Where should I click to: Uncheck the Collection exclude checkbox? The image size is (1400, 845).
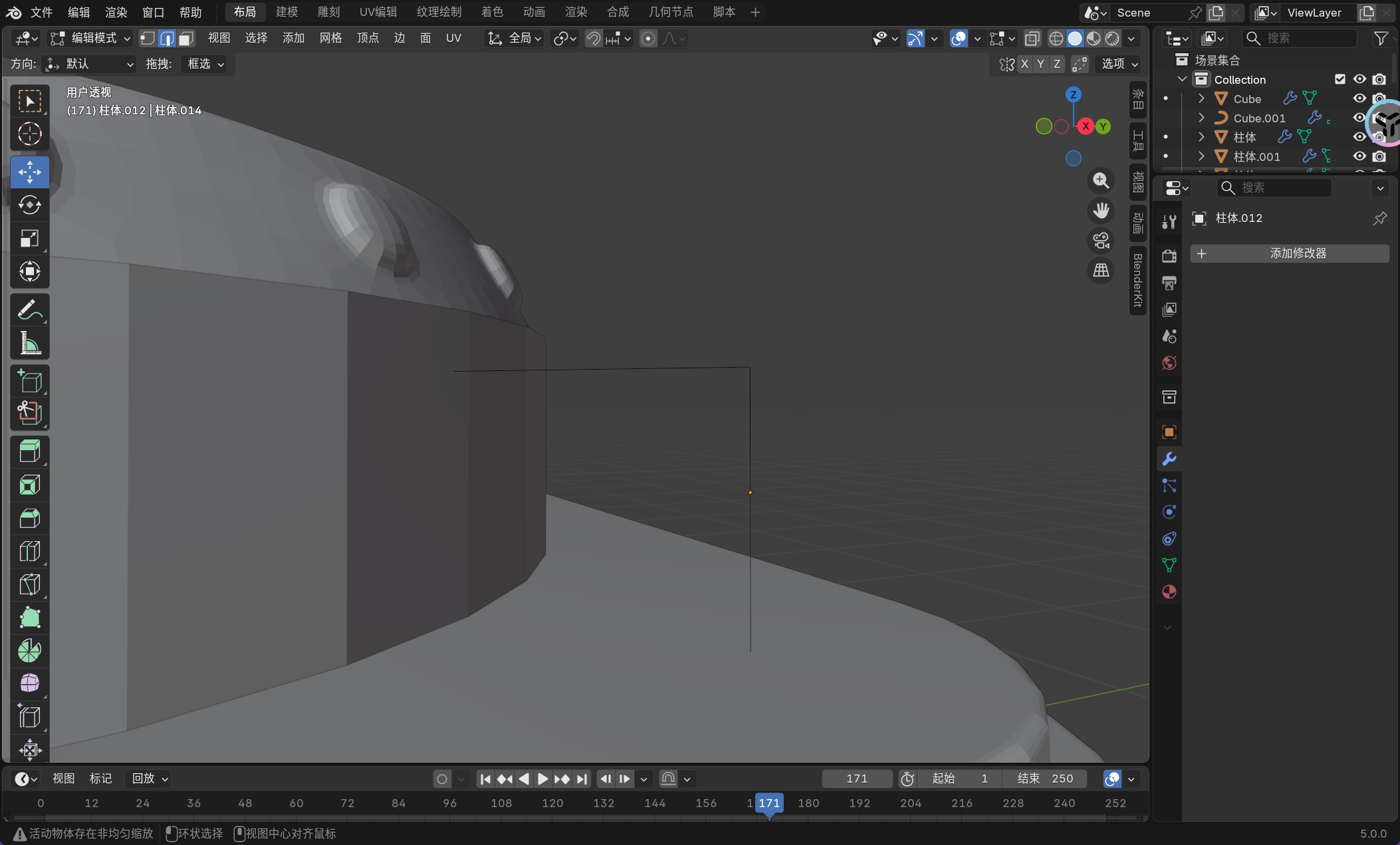[1340, 79]
